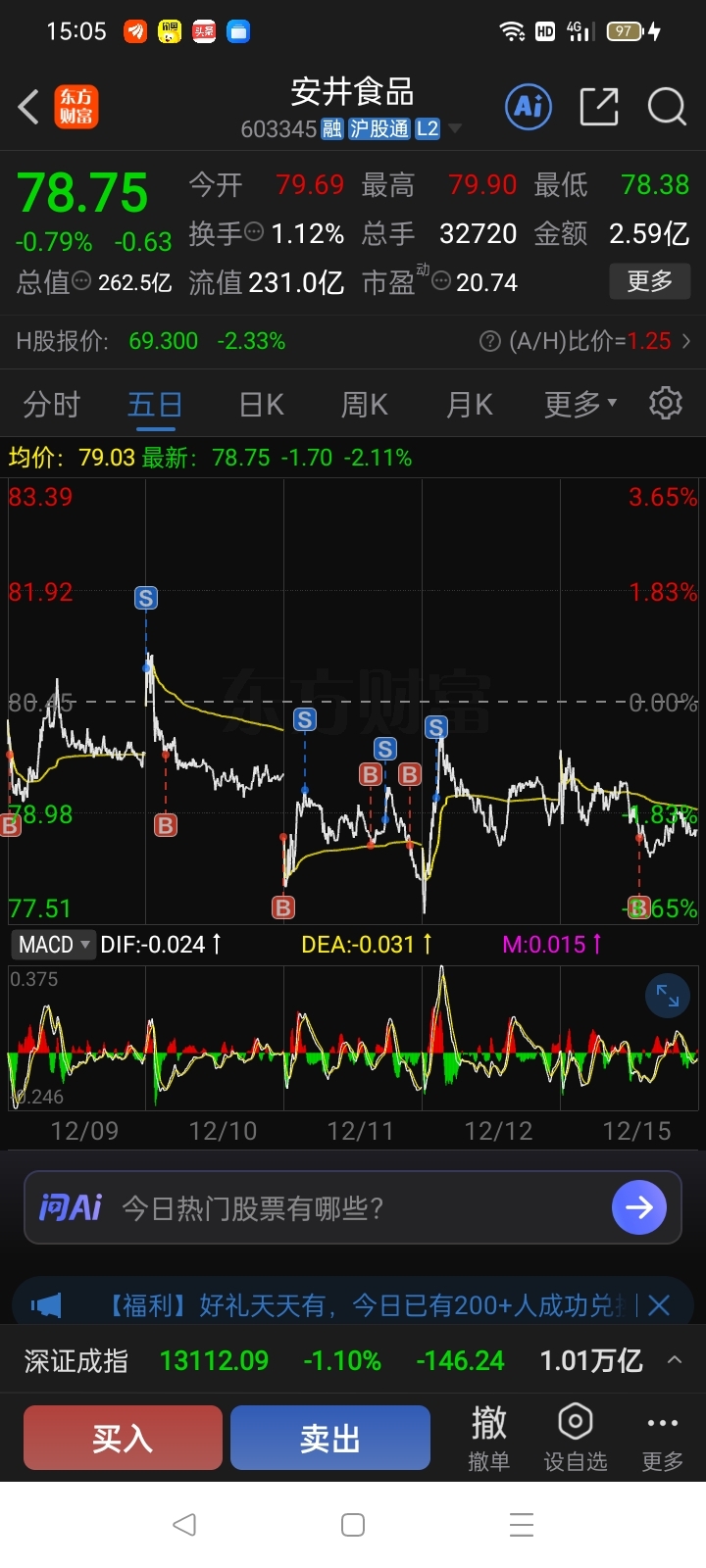This screenshot has width=706, height=1568.
Task: Open the 福利 promotion link
Action: (363, 1304)
